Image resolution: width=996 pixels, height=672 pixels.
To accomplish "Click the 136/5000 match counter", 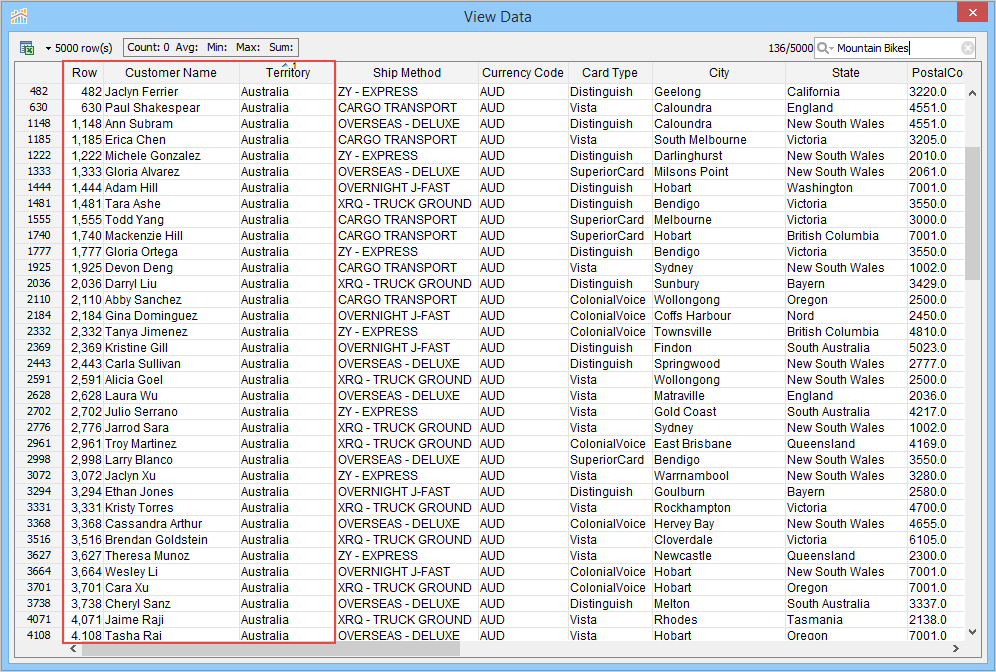I will click(790, 48).
